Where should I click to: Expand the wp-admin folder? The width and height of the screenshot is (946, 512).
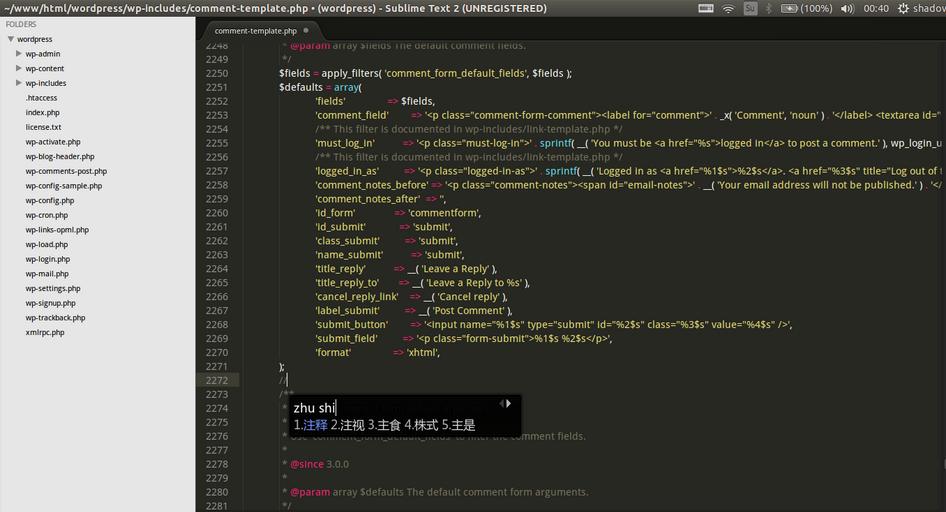(x=19, y=53)
